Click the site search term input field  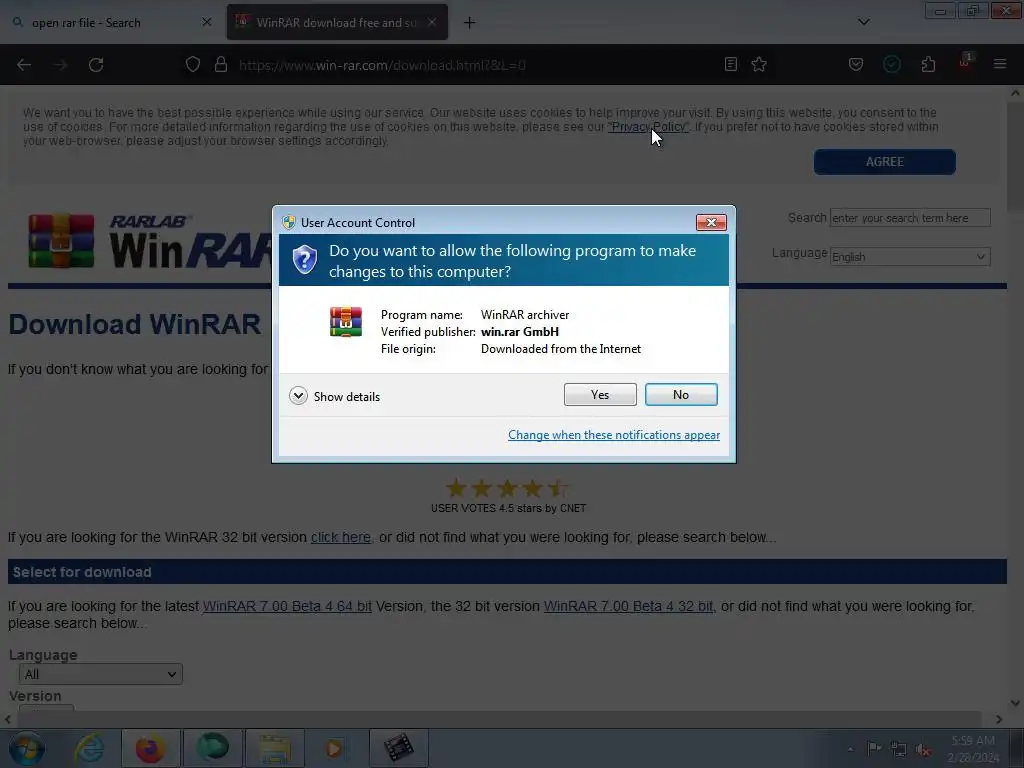point(910,217)
